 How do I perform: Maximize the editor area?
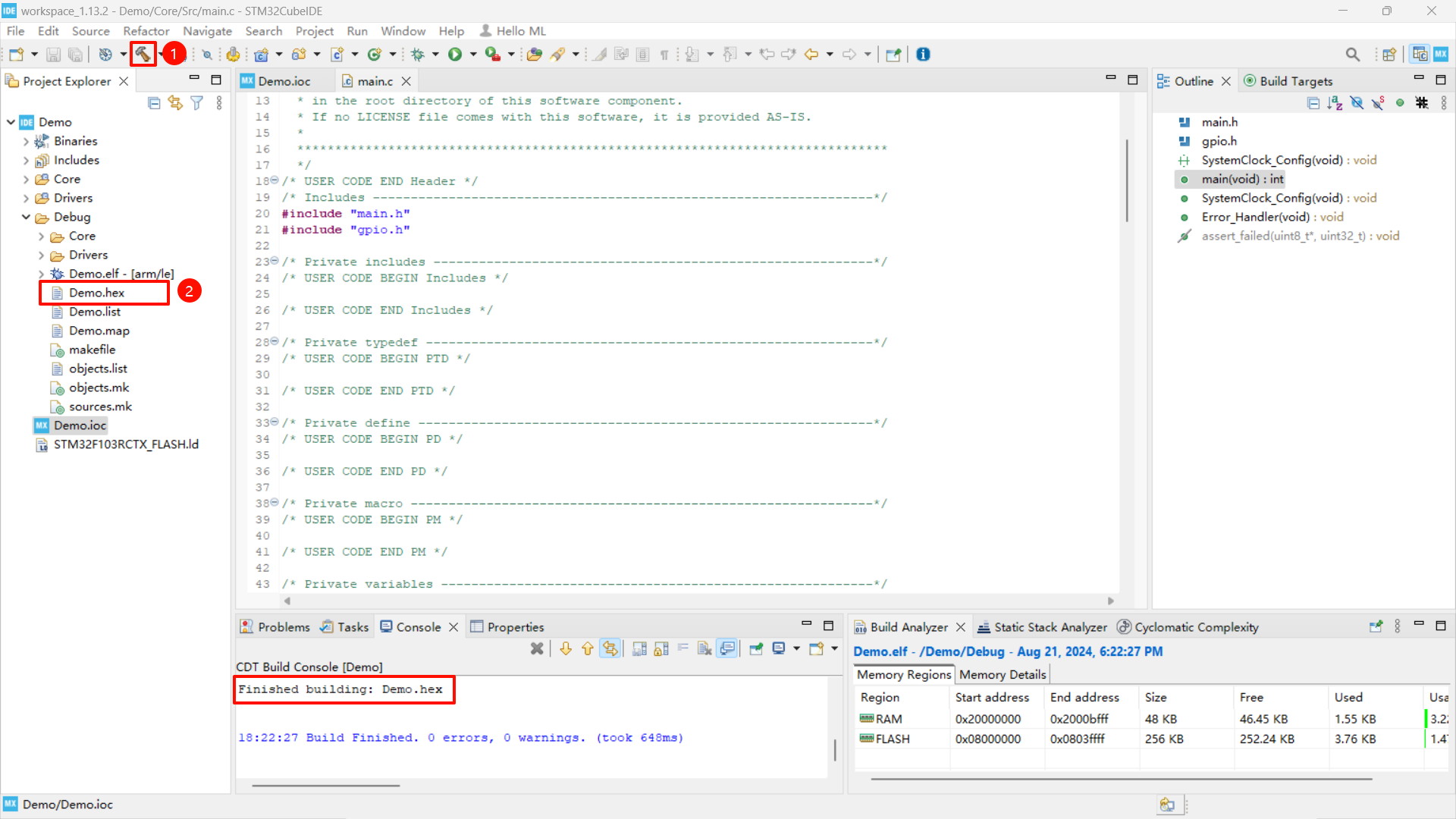pyautogui.click(x=1133, y=80)
